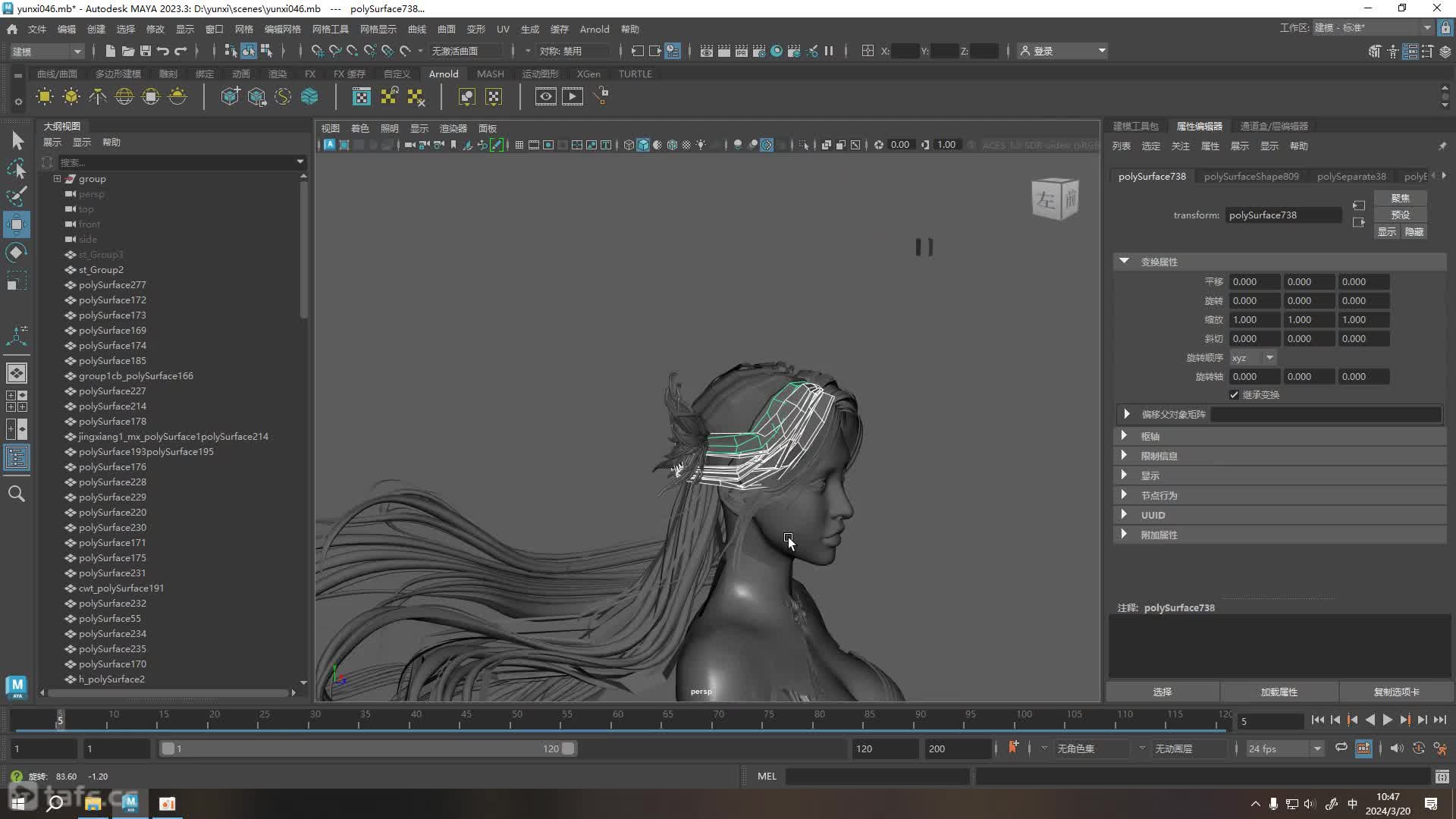The width and height of the screenshot is (1456, 819).
Task: Click the Arnold render play icon on shelf
Action: pyautogui.click(x=573, y=96)
